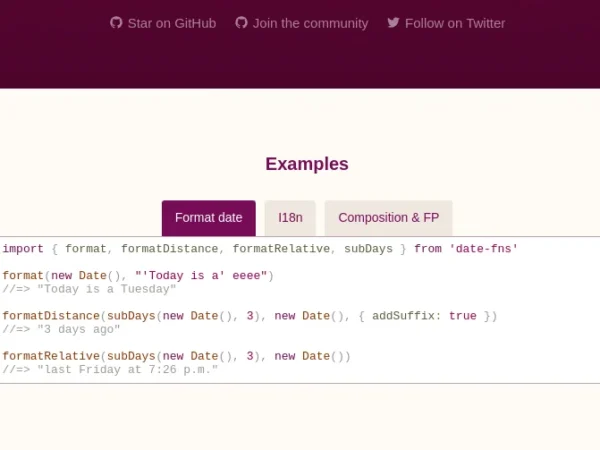The height and width of the screenshot is (450, 600).
Task: Open the Composition & FP tab
Action: 388,217
